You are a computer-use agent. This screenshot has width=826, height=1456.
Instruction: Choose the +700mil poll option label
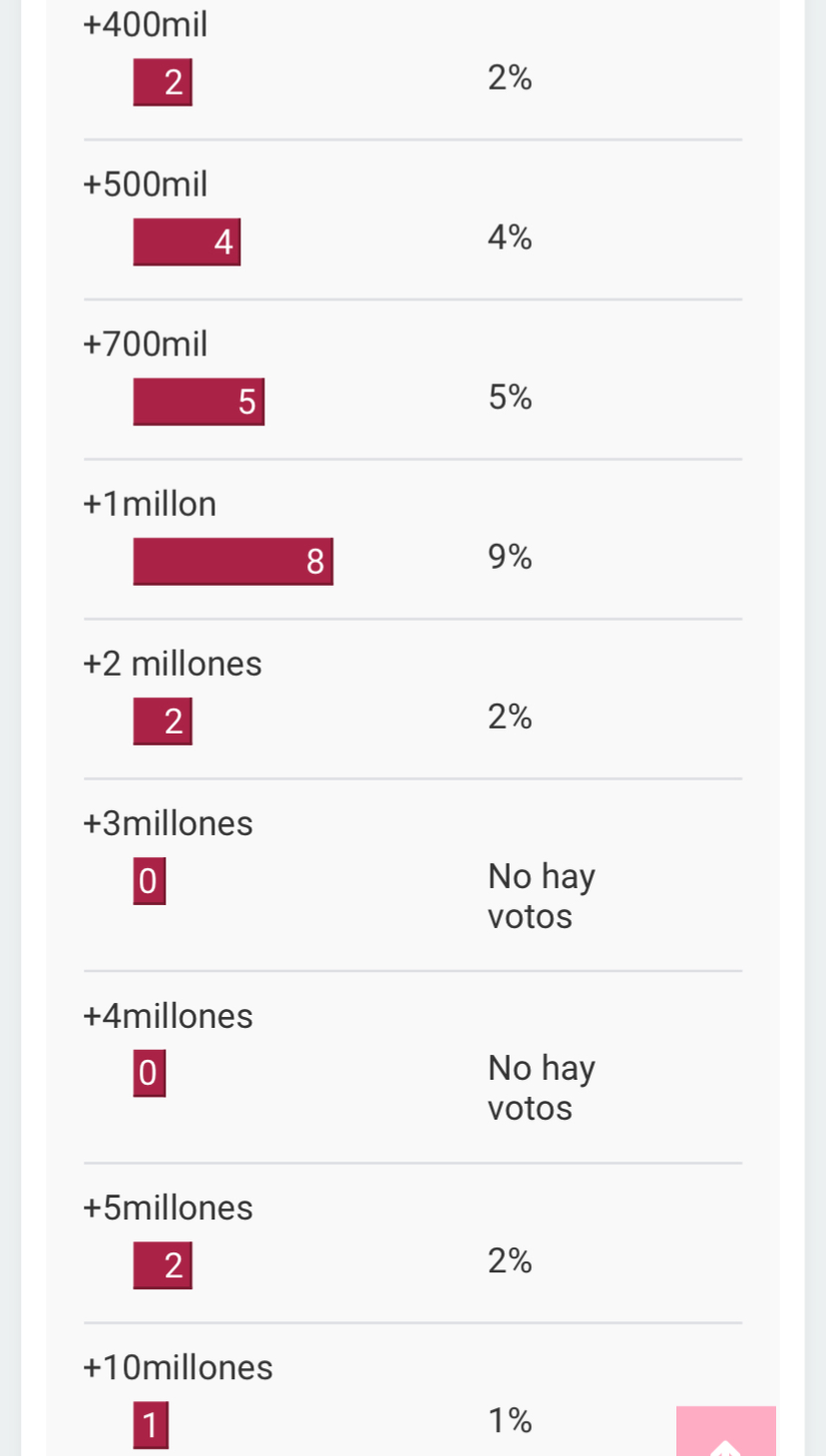point(146,344)
